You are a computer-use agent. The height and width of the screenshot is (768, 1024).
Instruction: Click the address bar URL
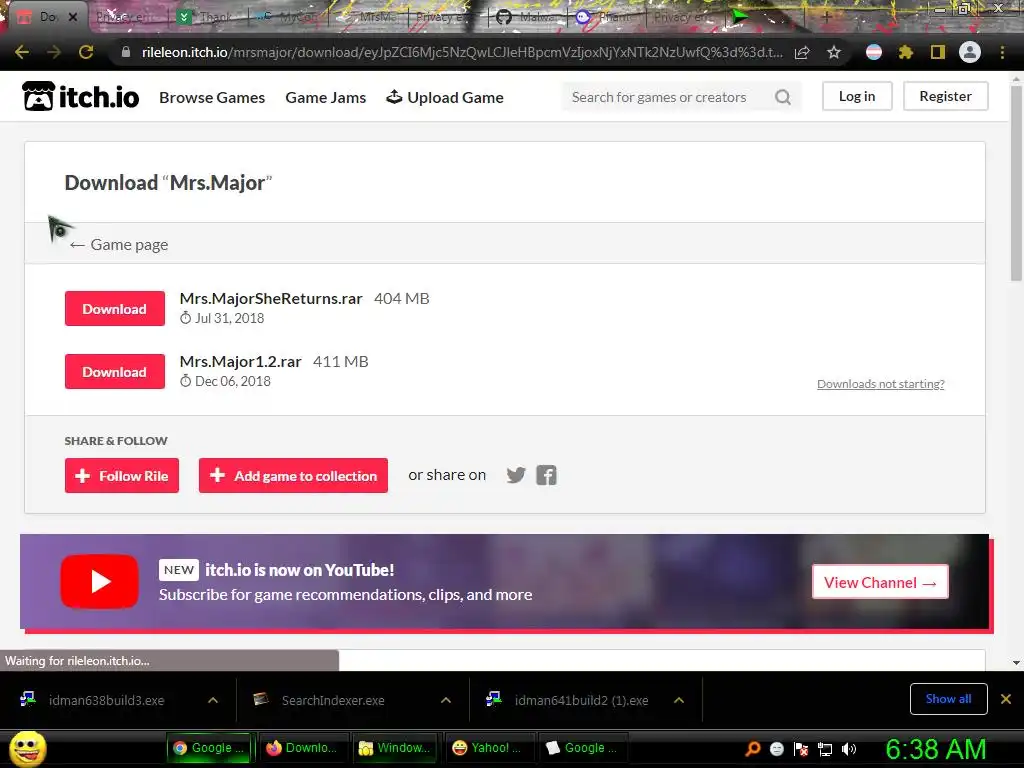coord(462,52)
